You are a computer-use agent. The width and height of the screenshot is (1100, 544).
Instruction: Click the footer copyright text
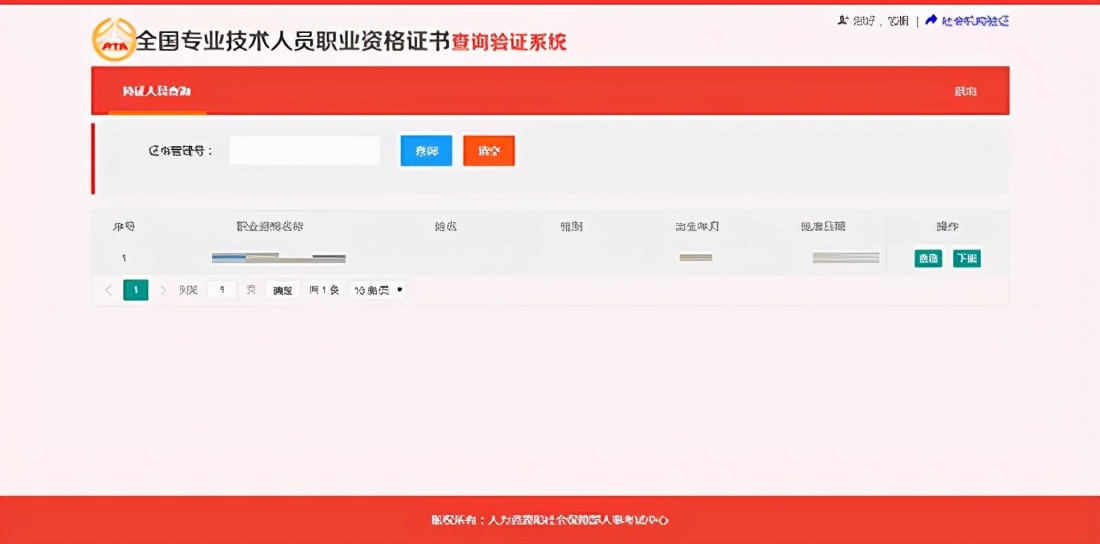(550, 520)
